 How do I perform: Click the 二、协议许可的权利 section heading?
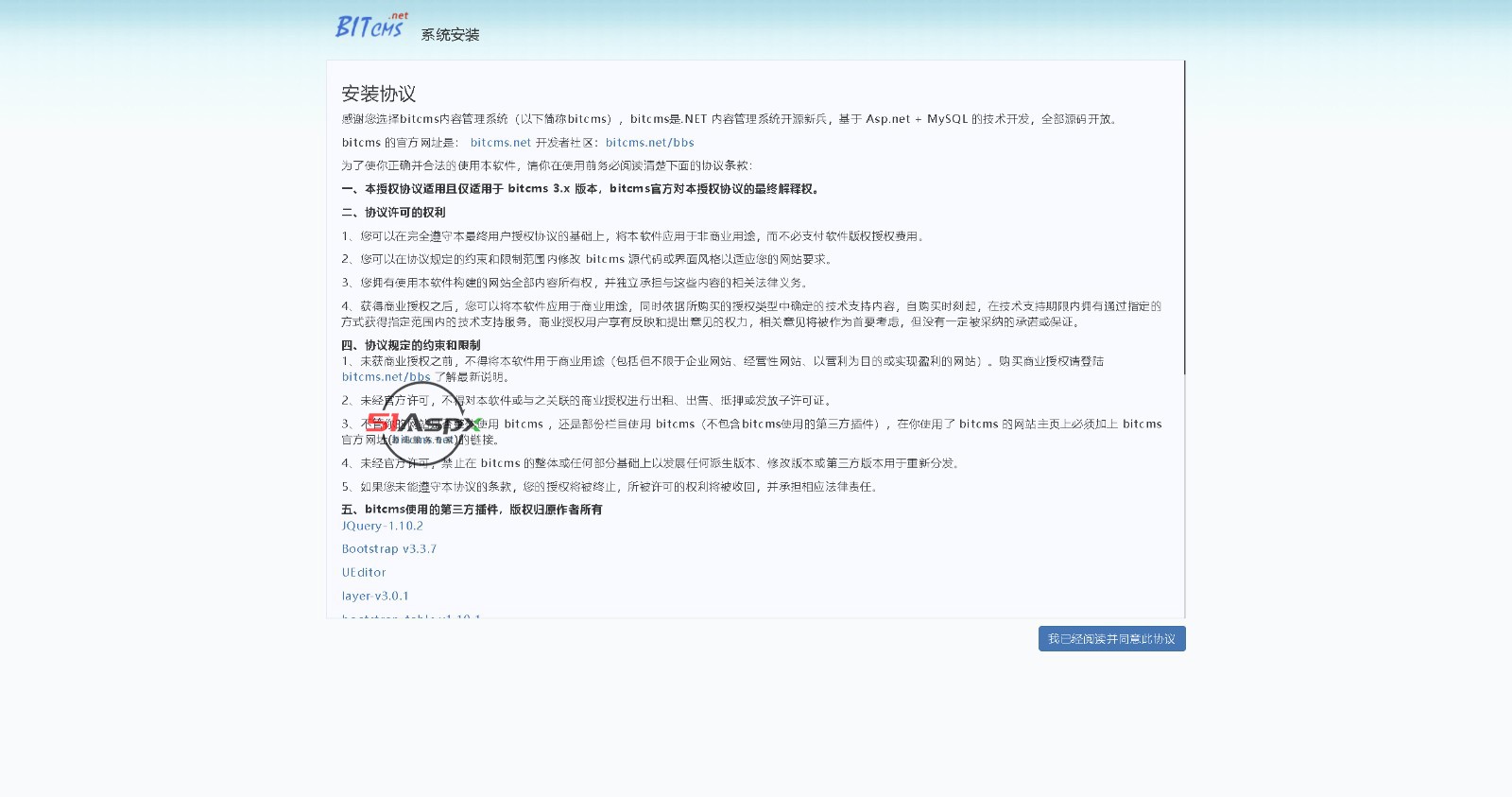pyautogui.click(x=393, y=213)
